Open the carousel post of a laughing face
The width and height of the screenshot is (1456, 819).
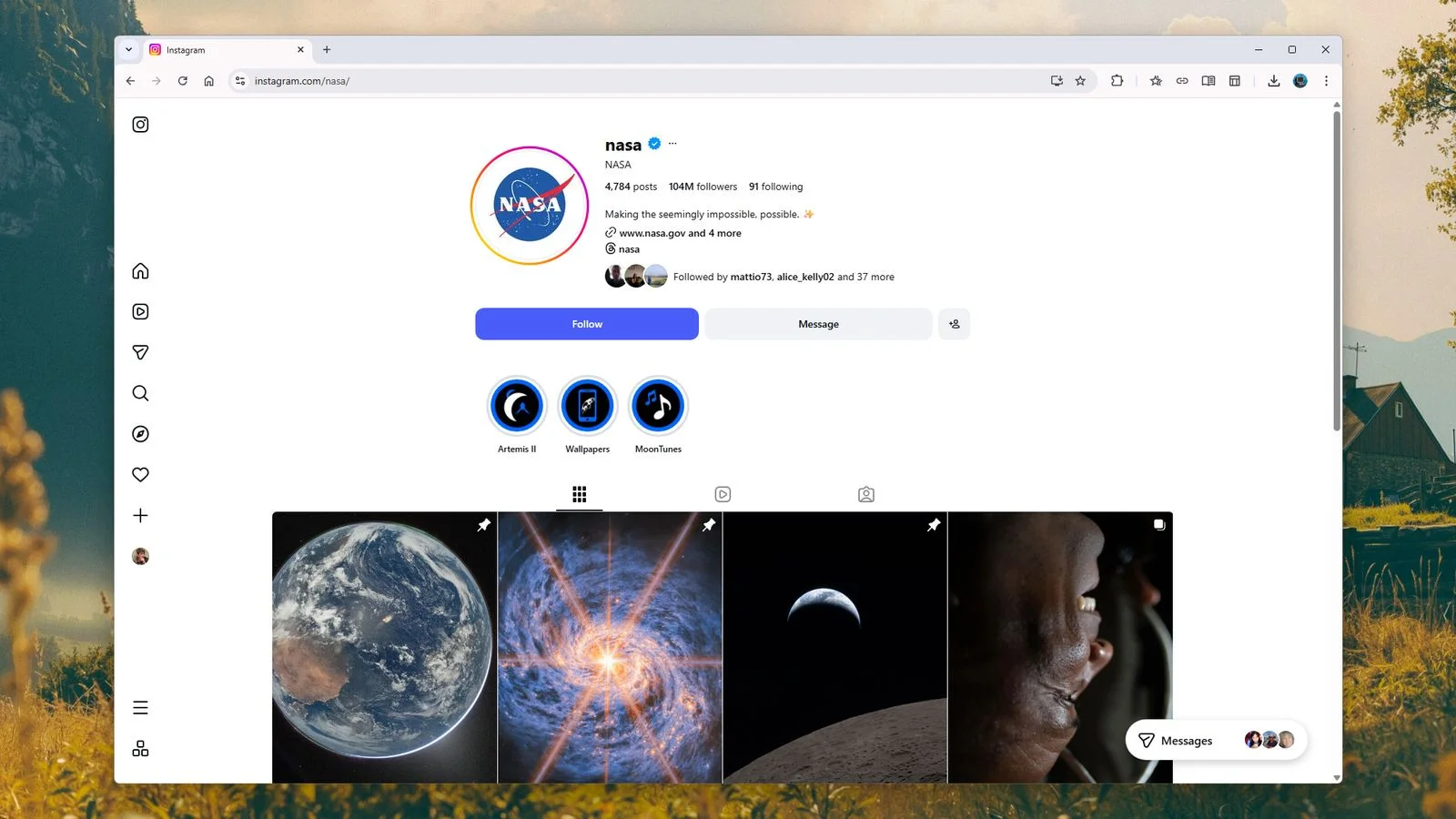coord(1060,647)
